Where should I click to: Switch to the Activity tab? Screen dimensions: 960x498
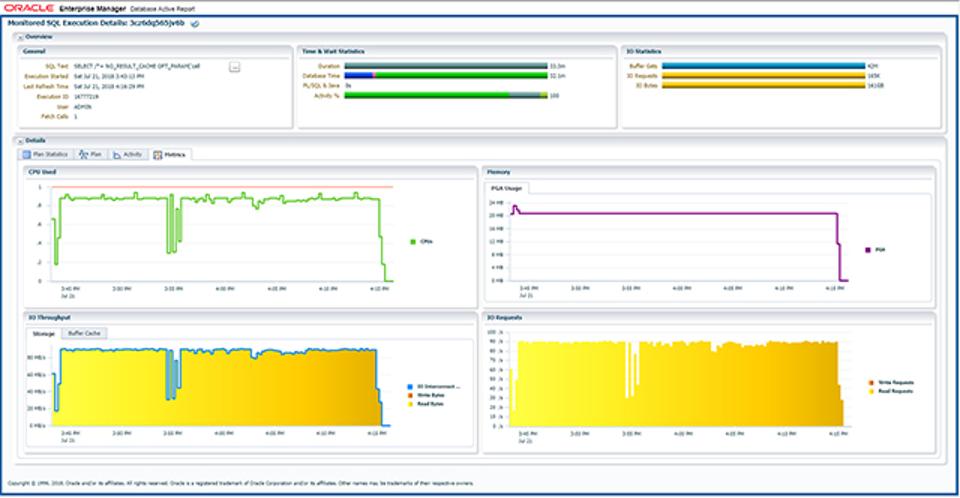[x=127, y=154]
